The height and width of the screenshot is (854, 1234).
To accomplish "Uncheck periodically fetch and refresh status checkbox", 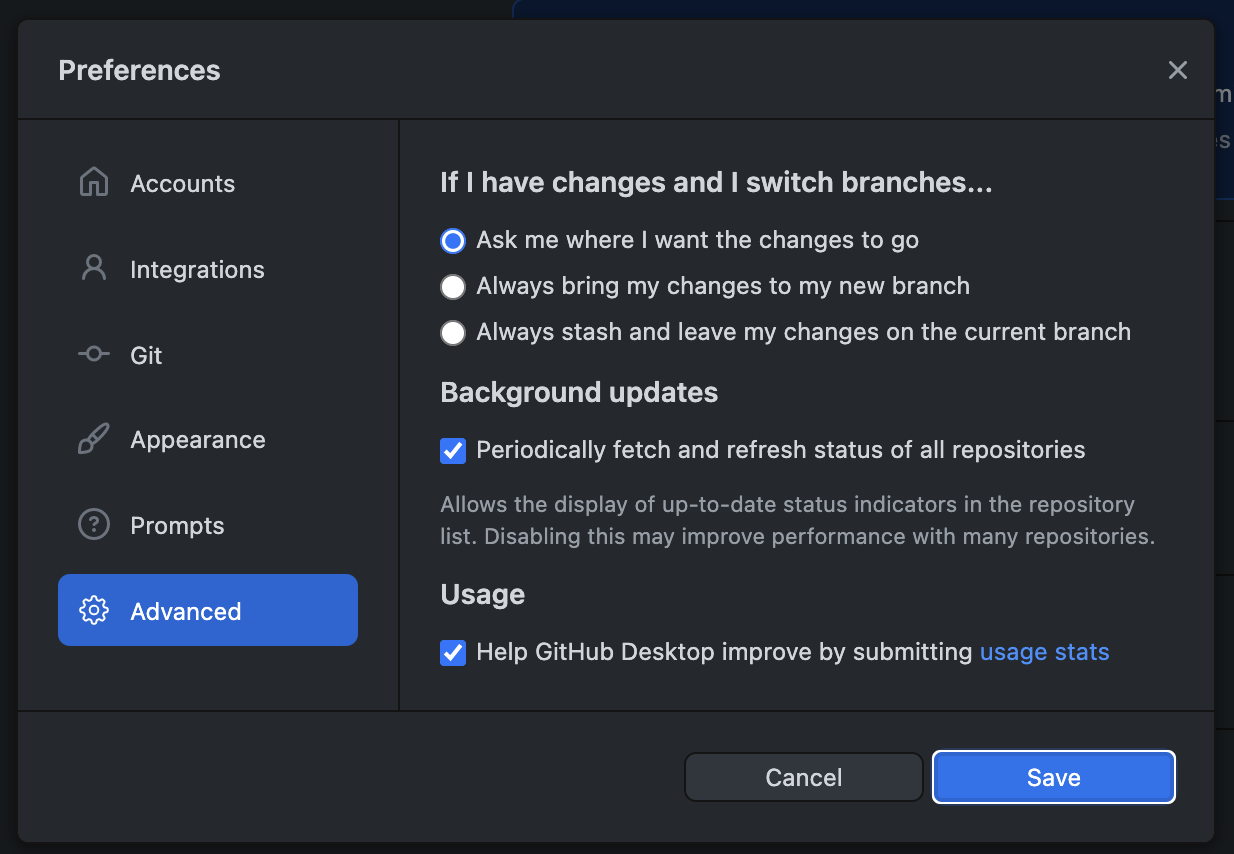I will pos(453,451).
